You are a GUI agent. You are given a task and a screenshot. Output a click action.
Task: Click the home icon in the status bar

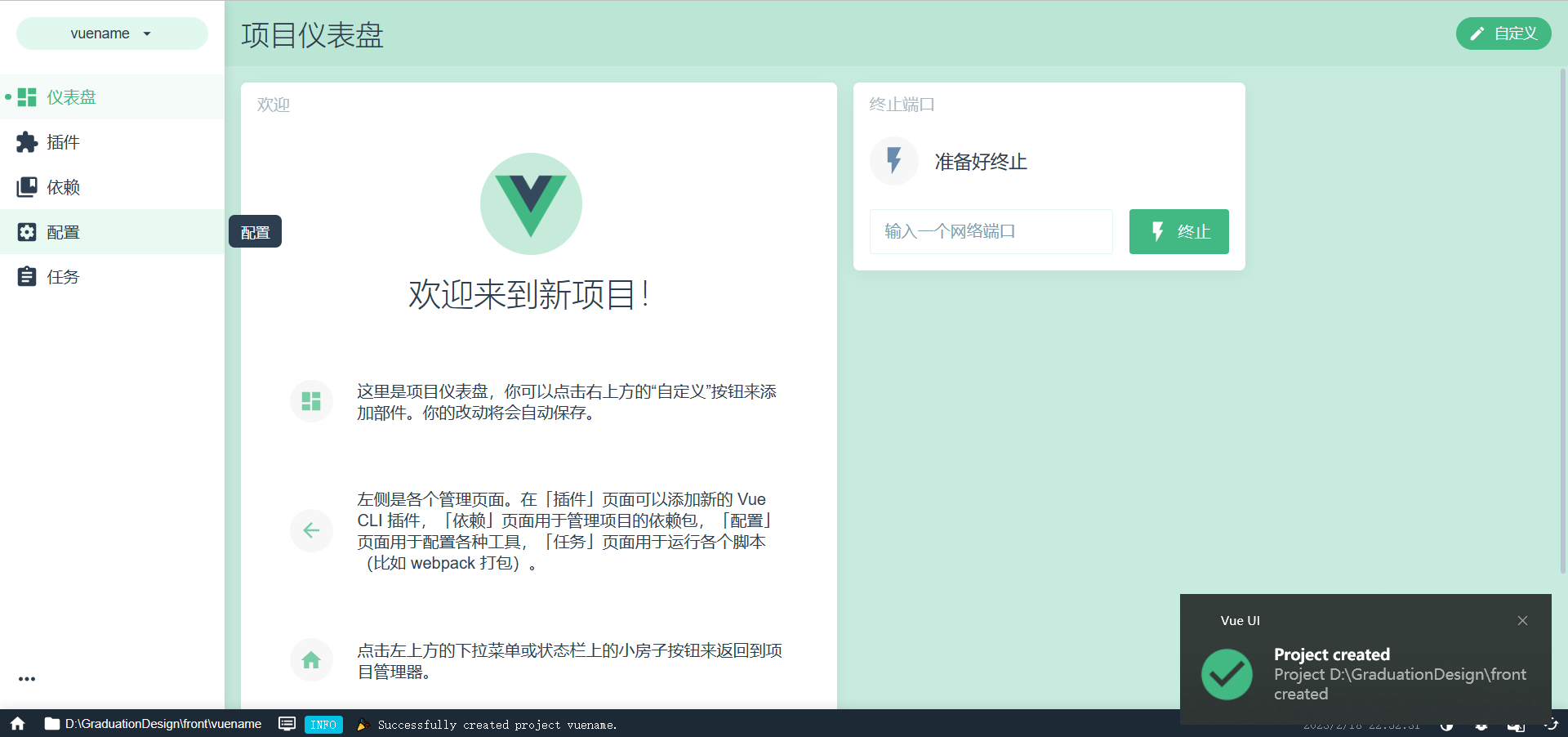point(16,725)
